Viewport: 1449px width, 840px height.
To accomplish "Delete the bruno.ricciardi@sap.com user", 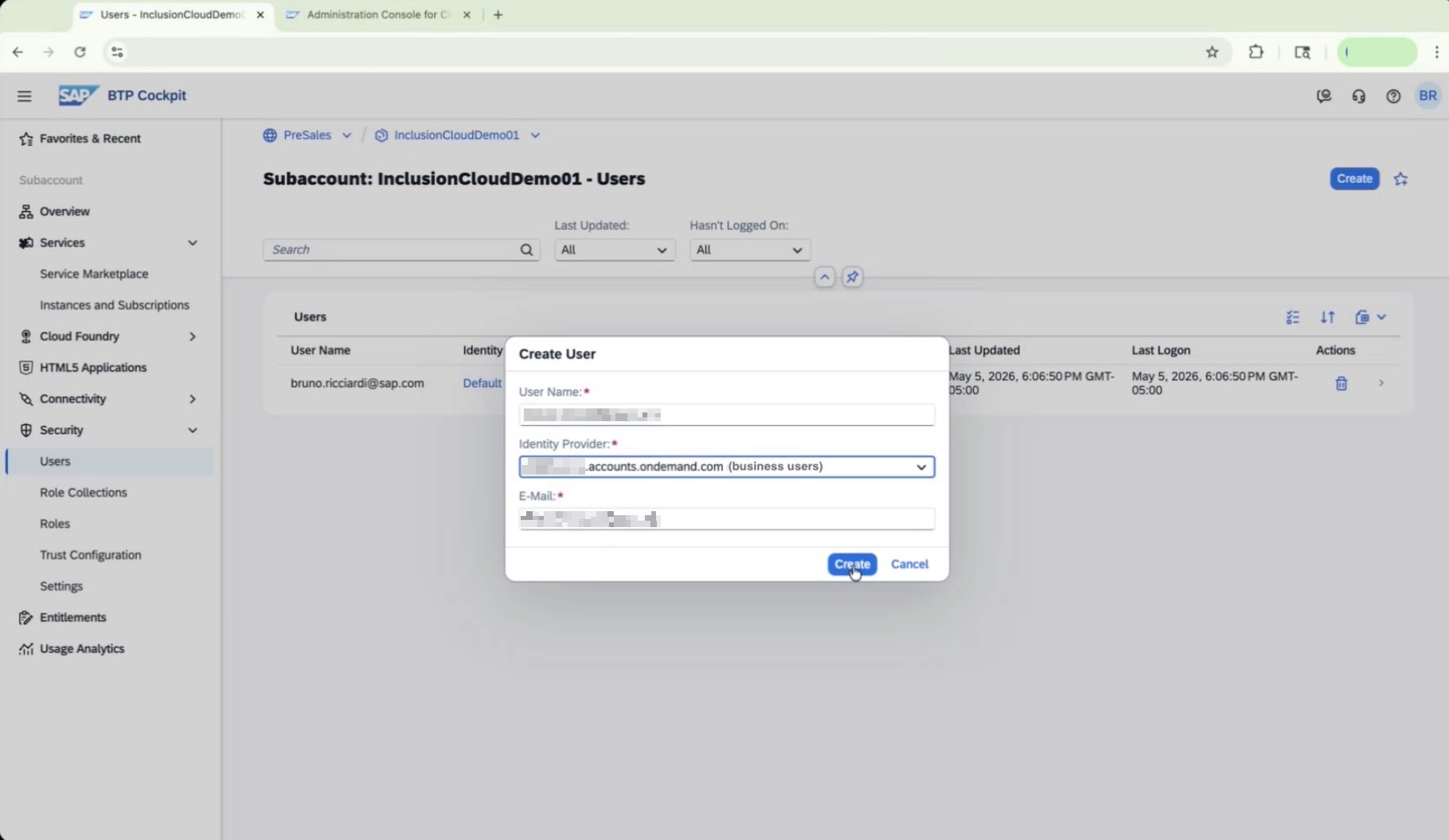I will 1342,384.
